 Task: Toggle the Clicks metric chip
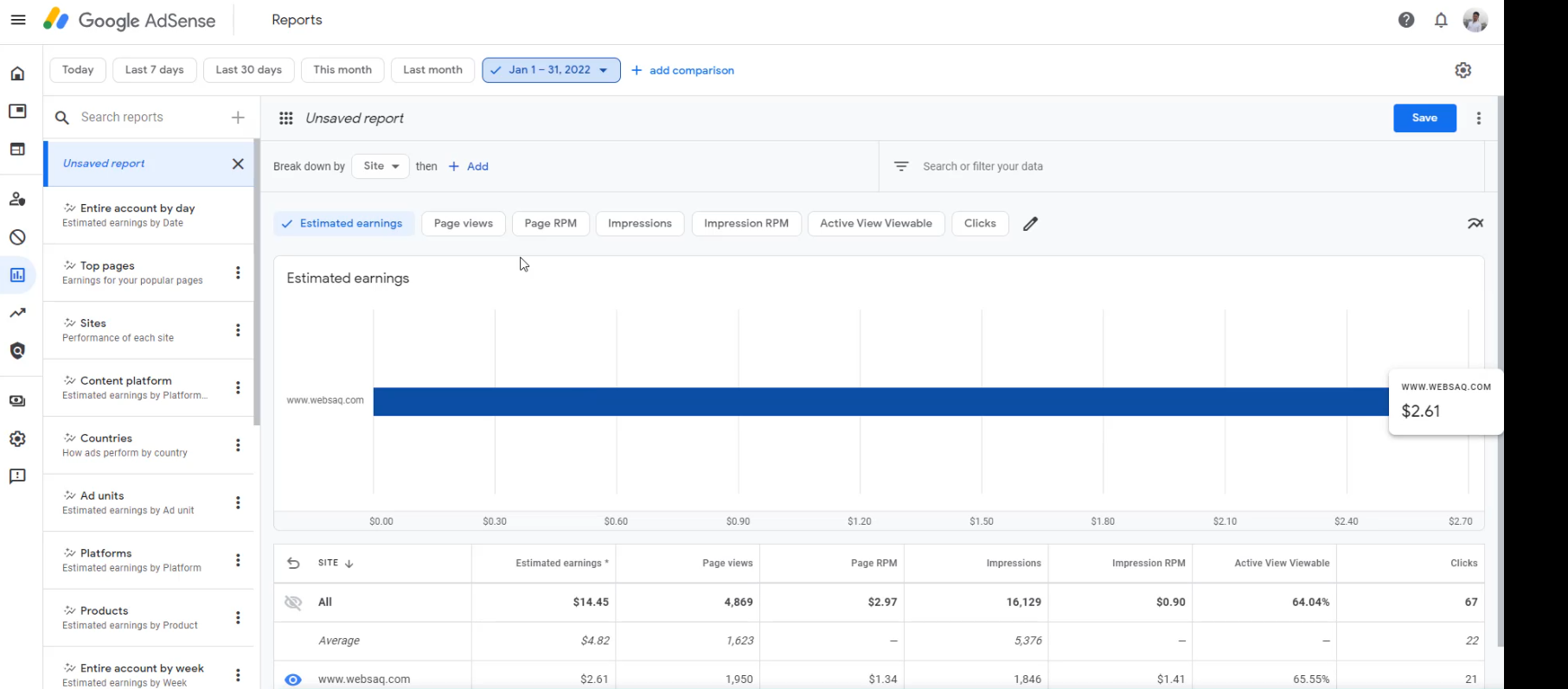(980, 224)
